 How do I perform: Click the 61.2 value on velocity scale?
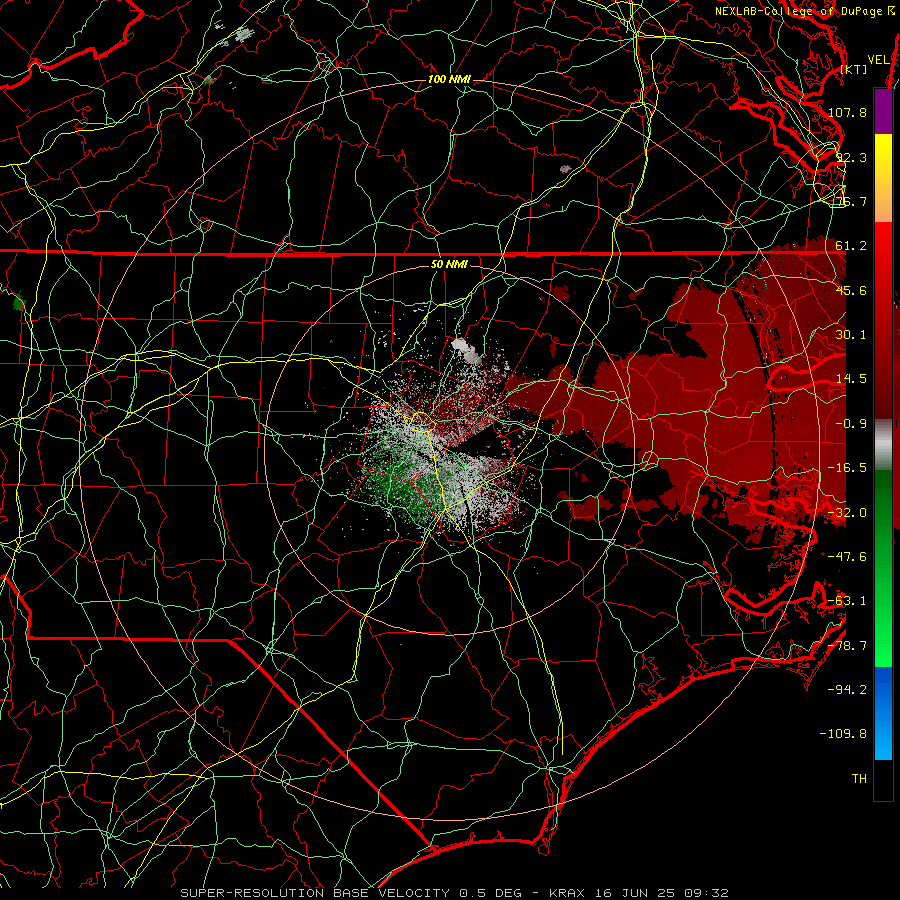pyautogui.click(x=851, y=246)
